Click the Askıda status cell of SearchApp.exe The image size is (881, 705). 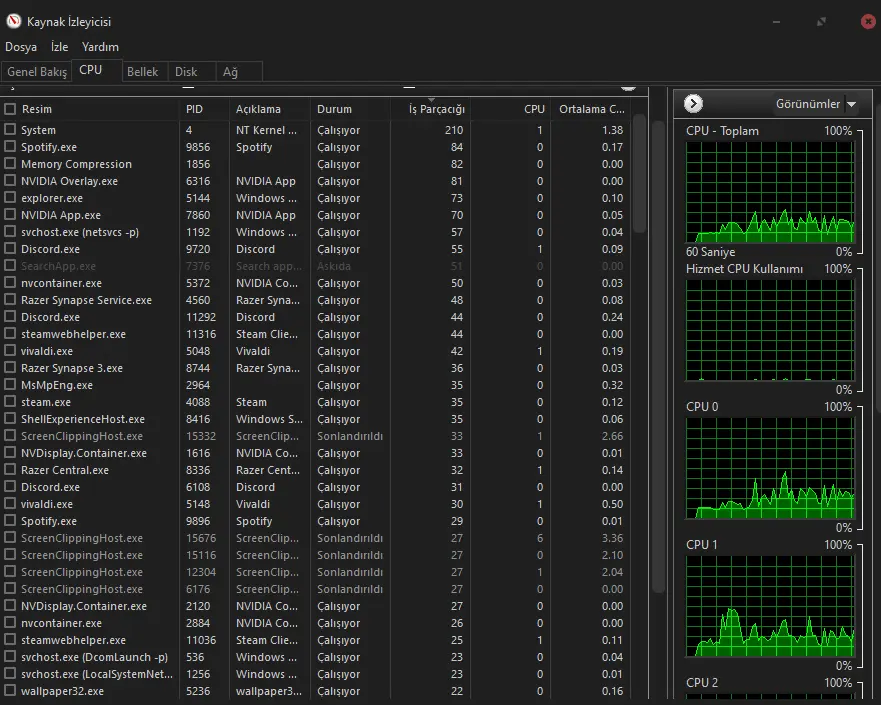coord(334,266)
